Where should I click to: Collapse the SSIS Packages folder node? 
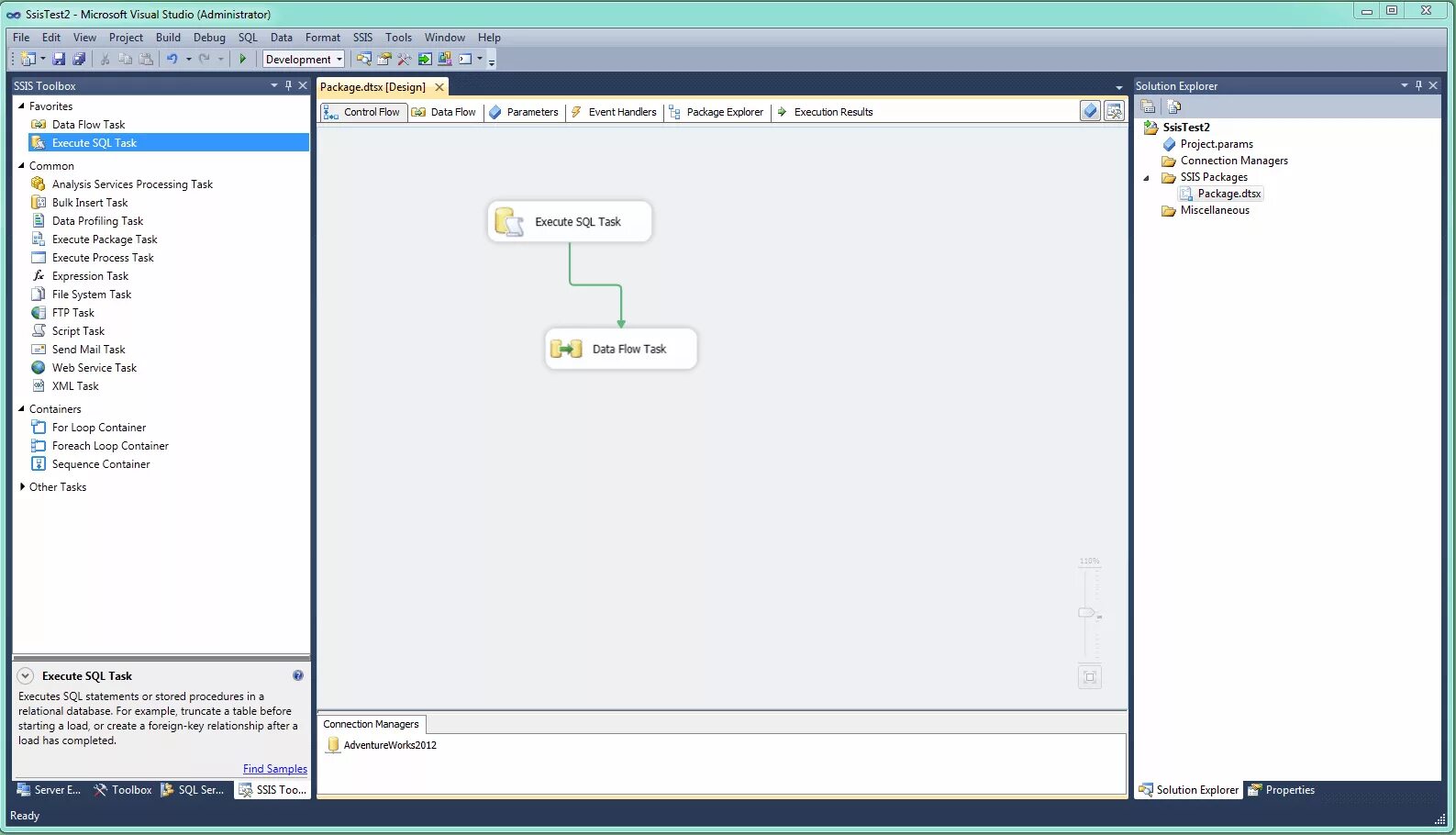pos(1146,178)
